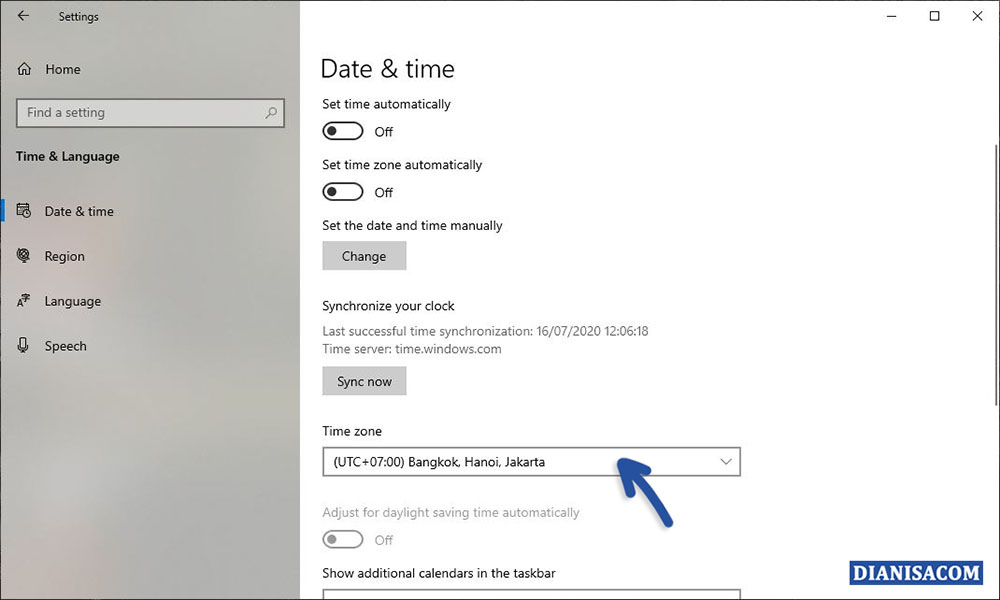Toggle Adjust for daylight saving time
Image resolution: width=1000 pixels, height=600 pixels.
click(x=342, y=539)
